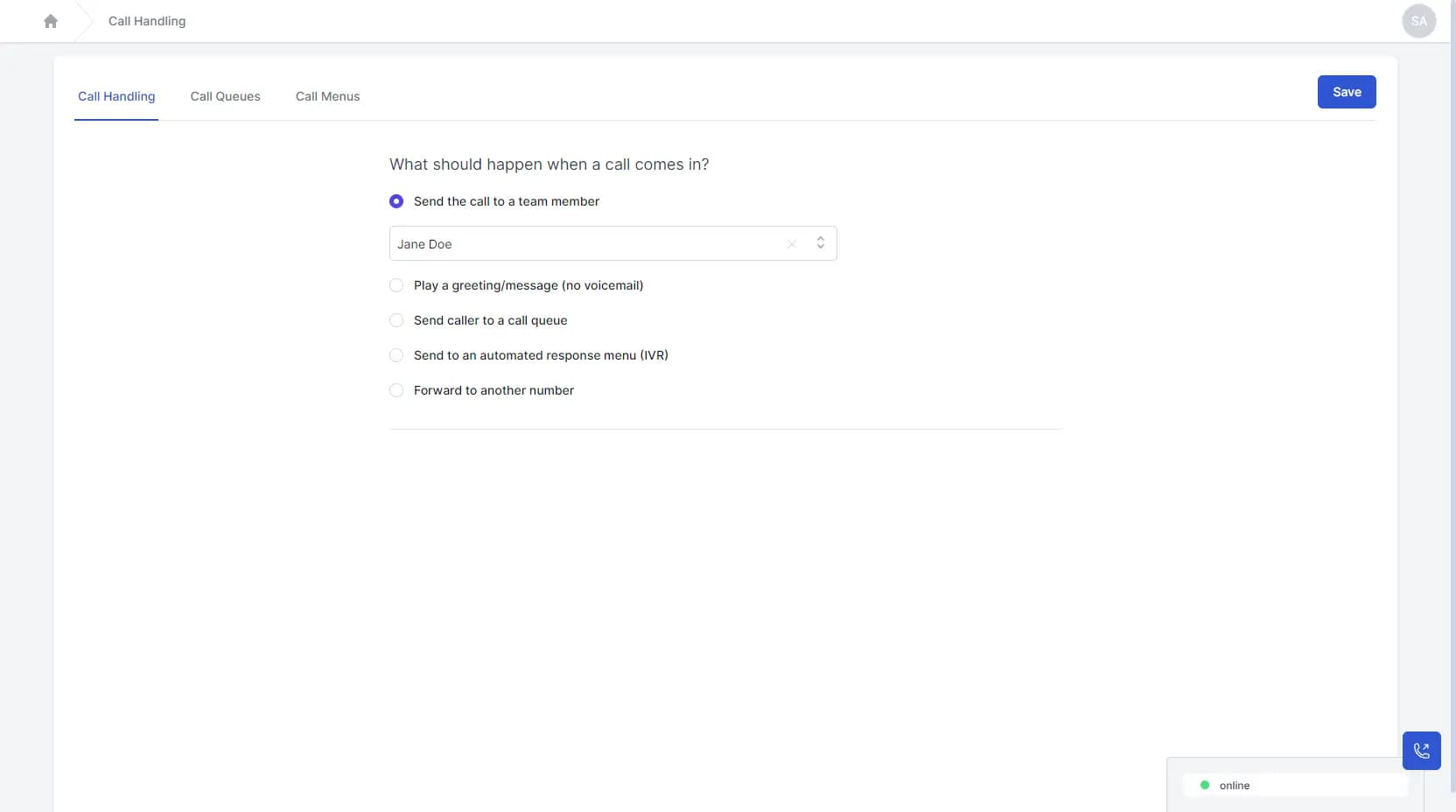Select Forward to another number

(396, 390)
